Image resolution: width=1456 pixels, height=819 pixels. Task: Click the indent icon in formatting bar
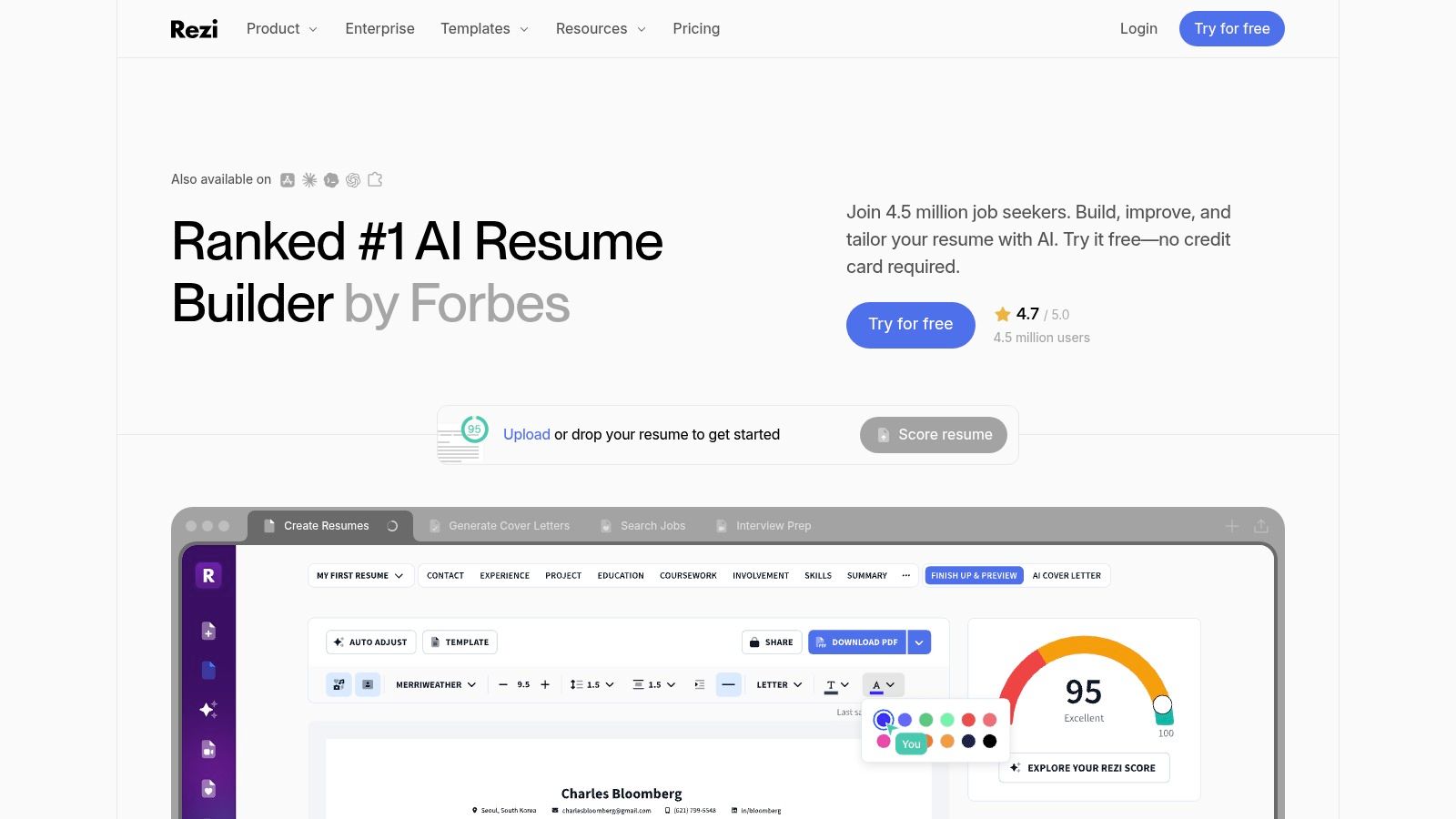(699, 684)
